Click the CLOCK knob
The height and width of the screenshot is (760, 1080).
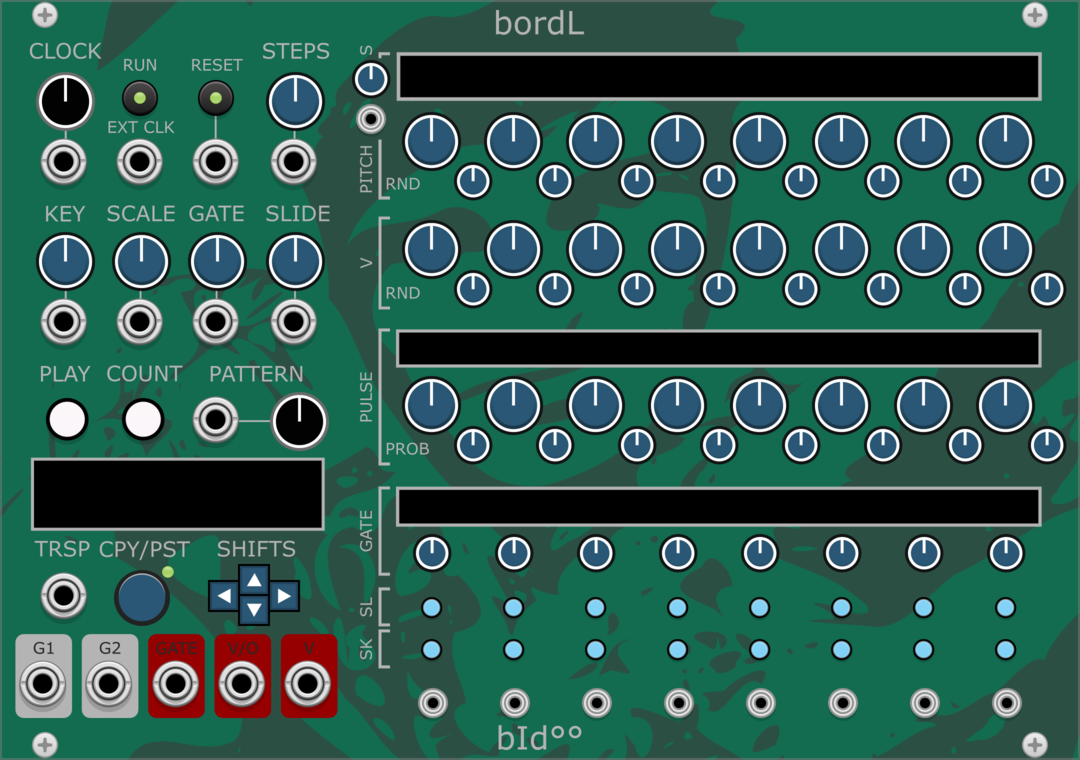[x=65, y=101]
